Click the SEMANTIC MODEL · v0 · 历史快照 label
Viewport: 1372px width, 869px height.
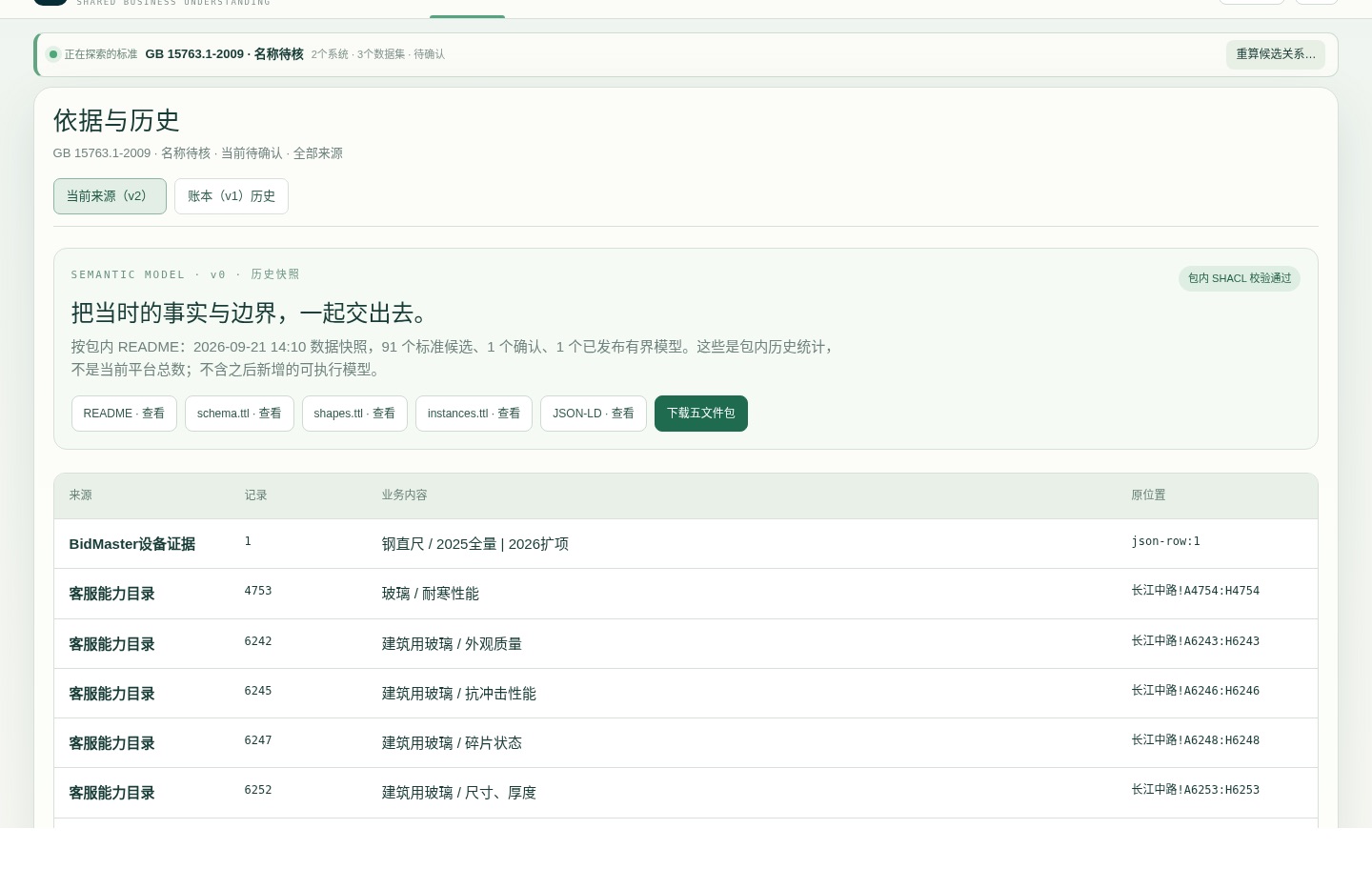186,274
